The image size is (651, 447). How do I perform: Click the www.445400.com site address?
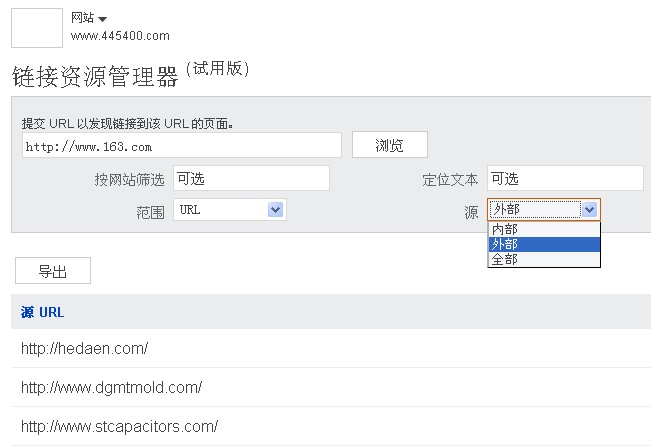tap(120, 36)
